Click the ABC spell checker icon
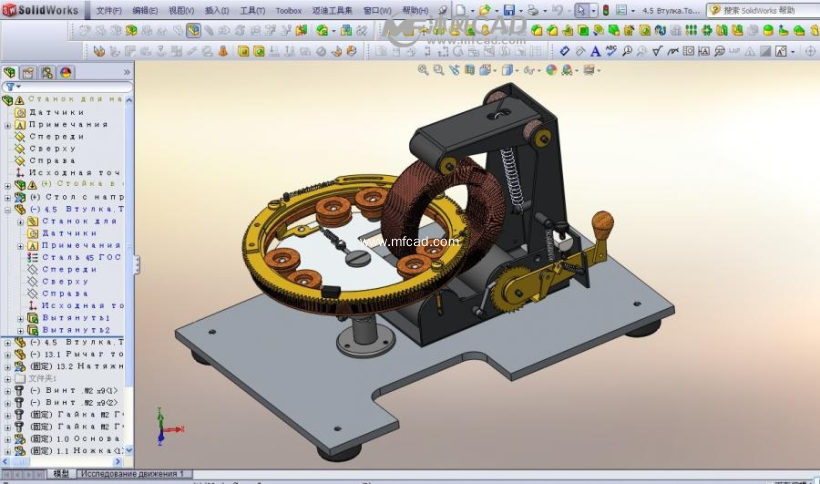Screen dimensions: 820x484 tap(611, 51)
